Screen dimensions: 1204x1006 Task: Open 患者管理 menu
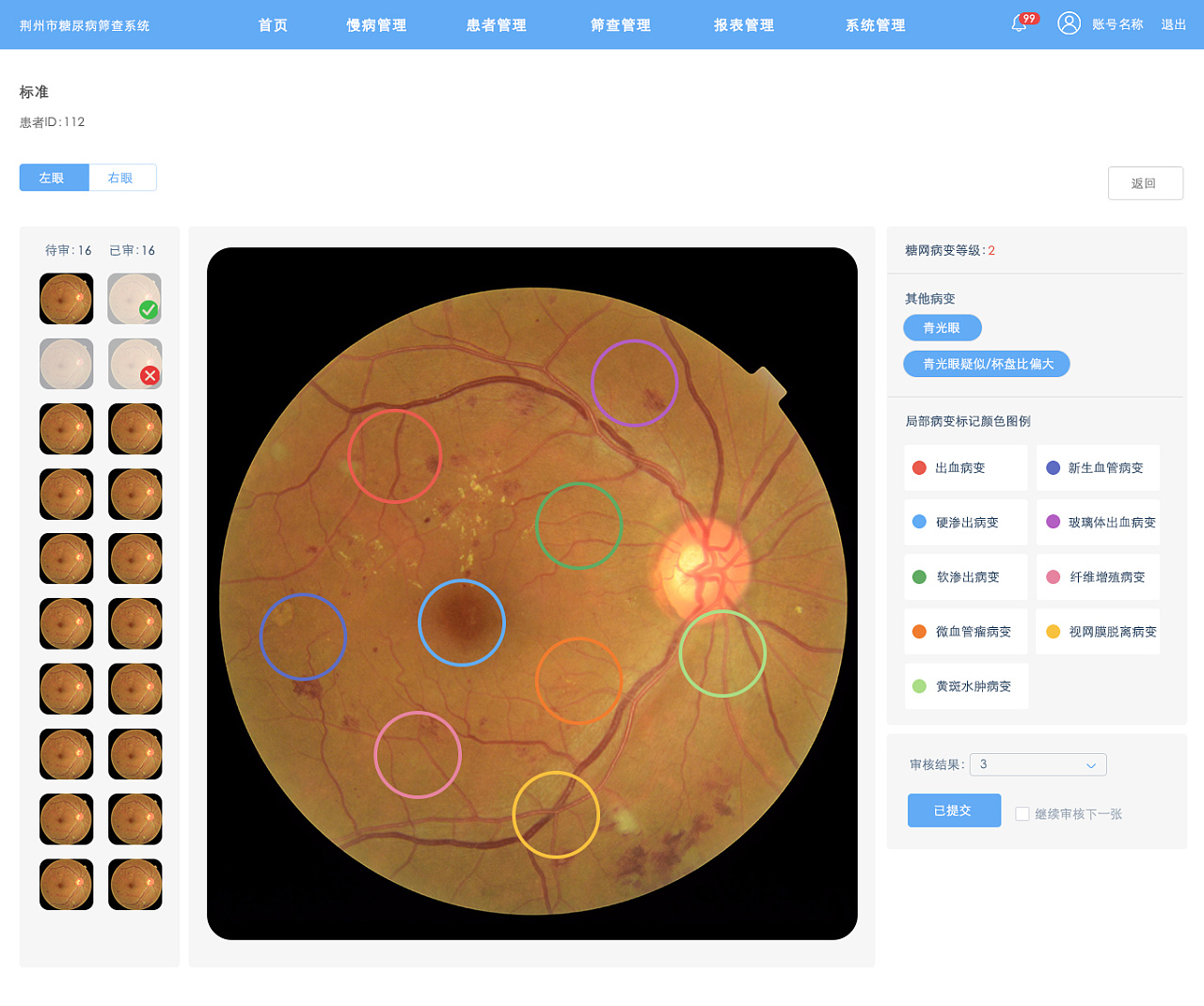[497, 24]
